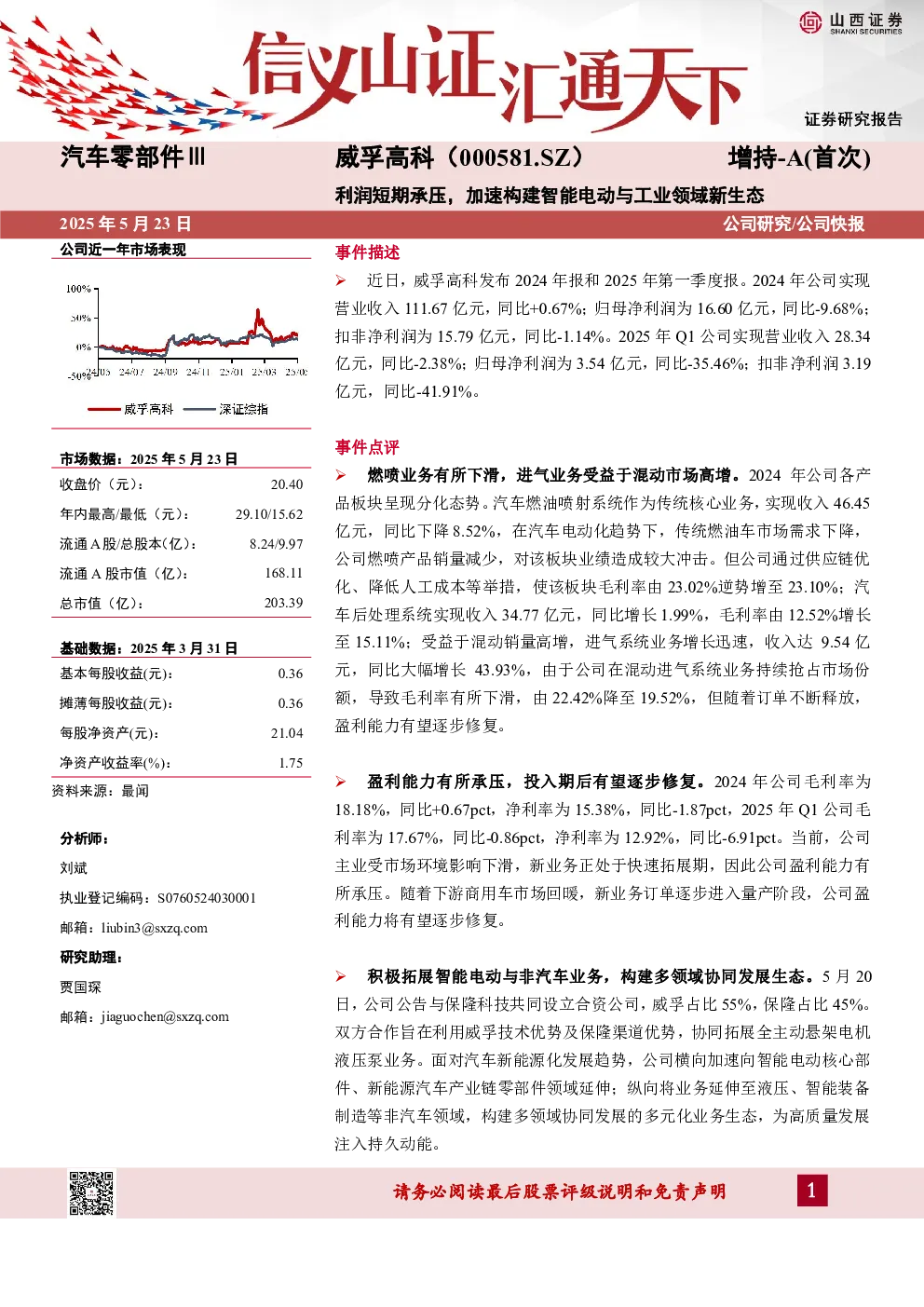
Task: Click the 威孚高科 chart legend
Action: click(x=131, y=409)
